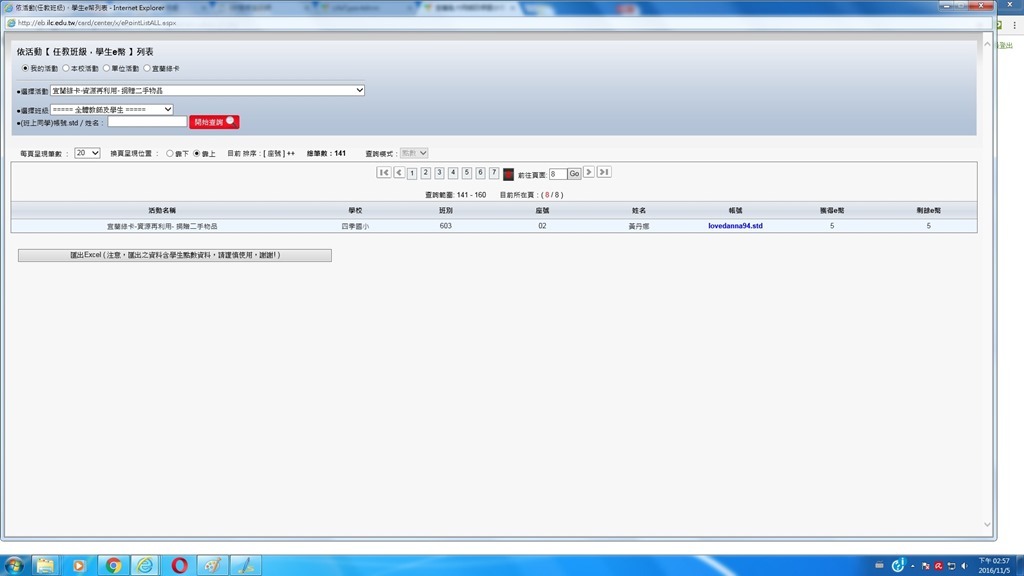Click the 帳號 column header
Image resolution: width=1024 pixels, height=576 pixels.
735,210
